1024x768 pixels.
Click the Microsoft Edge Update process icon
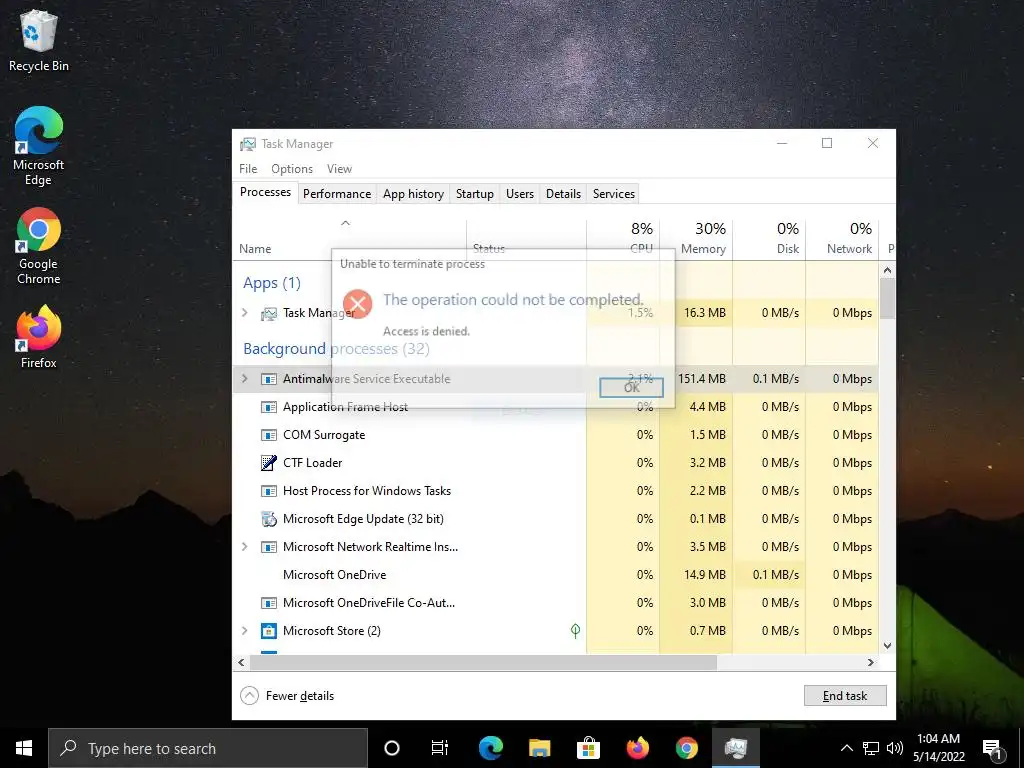tap(268, 519)
